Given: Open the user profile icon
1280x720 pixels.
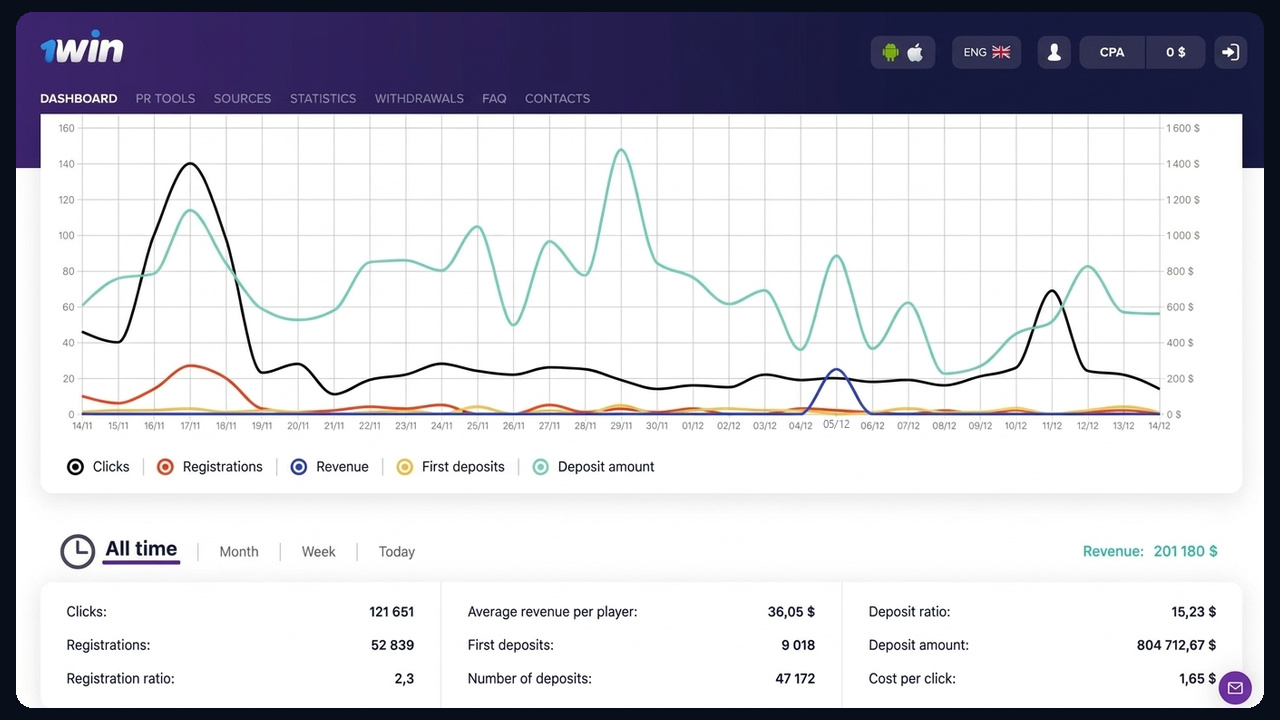Looking at the screenshot, I should [1054, 52].
